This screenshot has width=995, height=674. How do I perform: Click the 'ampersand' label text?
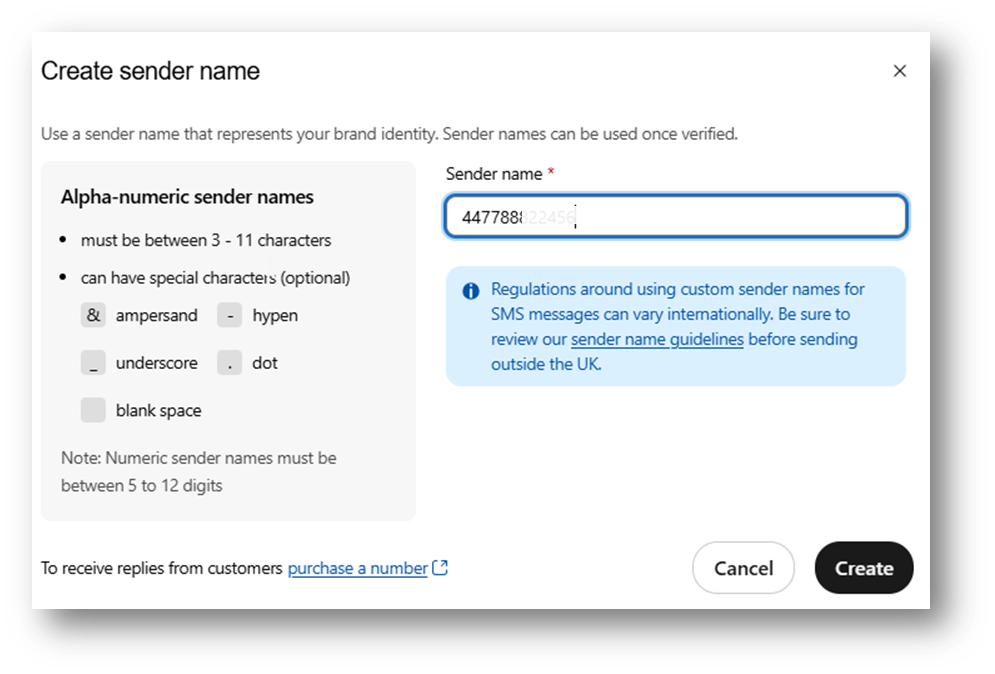pos(156,315)
